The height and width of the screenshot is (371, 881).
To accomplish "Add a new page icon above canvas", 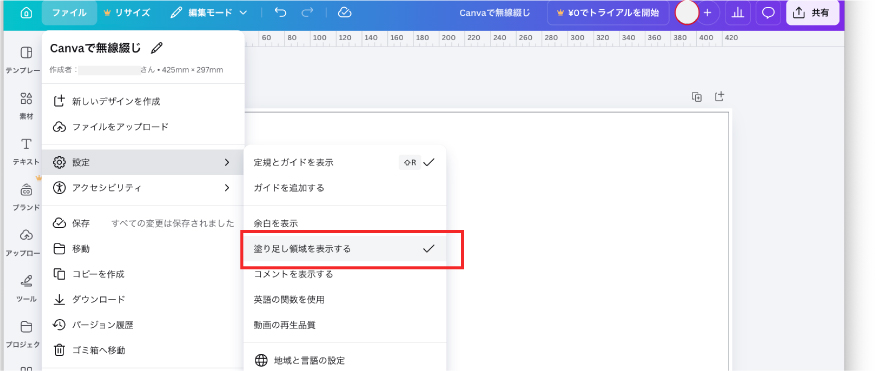I will 719,97.
